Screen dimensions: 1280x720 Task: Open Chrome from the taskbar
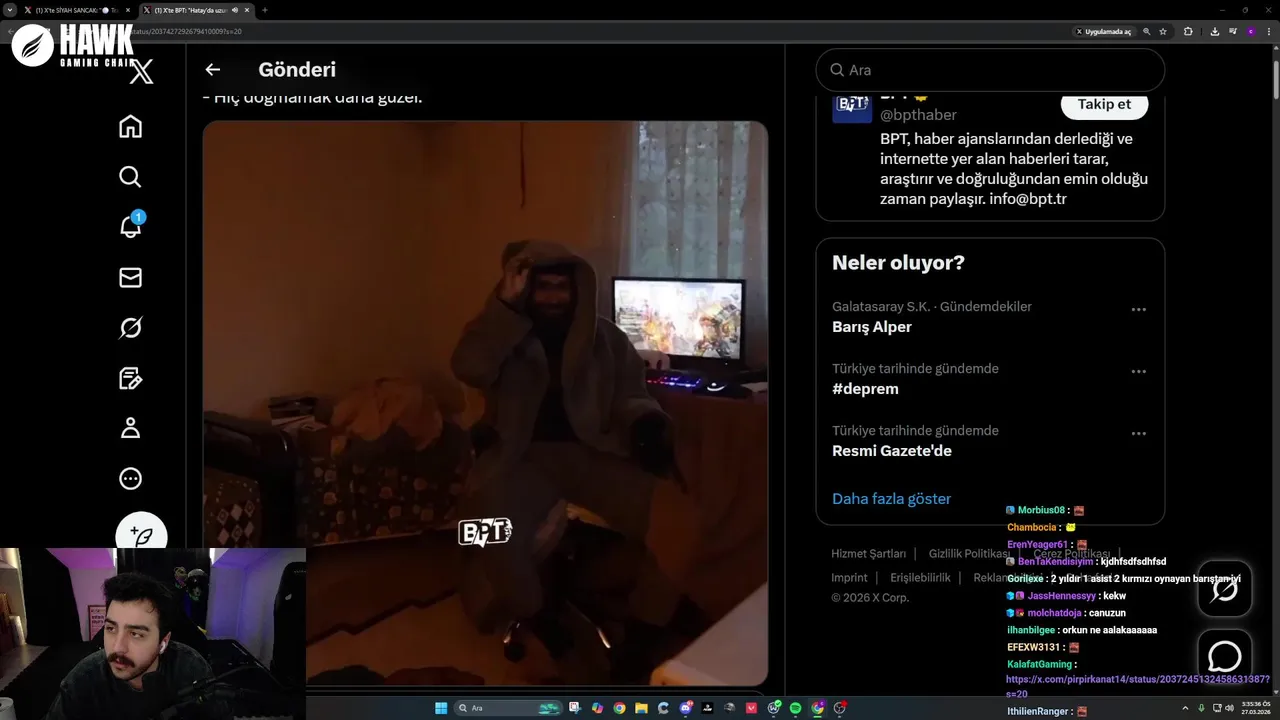pyautogui.click(x=619, y=708)
